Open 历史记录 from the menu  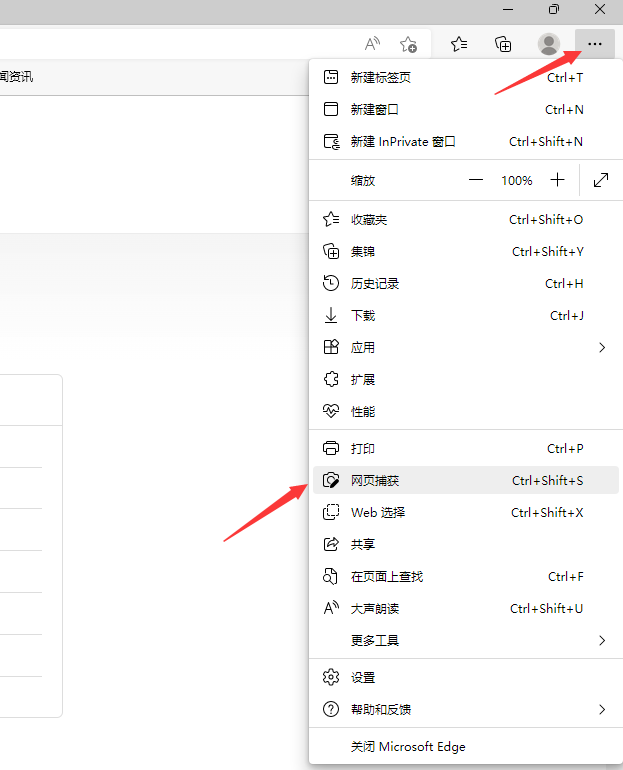coord(375,284)
